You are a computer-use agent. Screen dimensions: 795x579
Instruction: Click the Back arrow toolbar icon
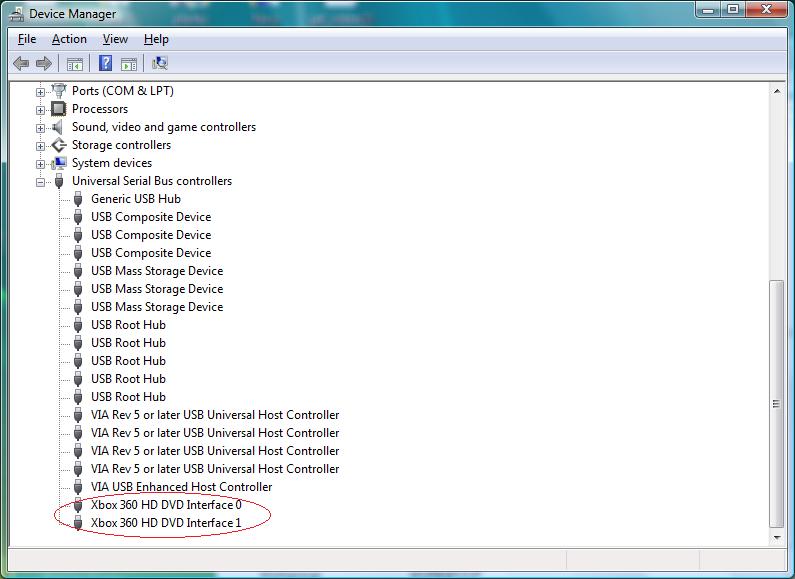(21, 63)
